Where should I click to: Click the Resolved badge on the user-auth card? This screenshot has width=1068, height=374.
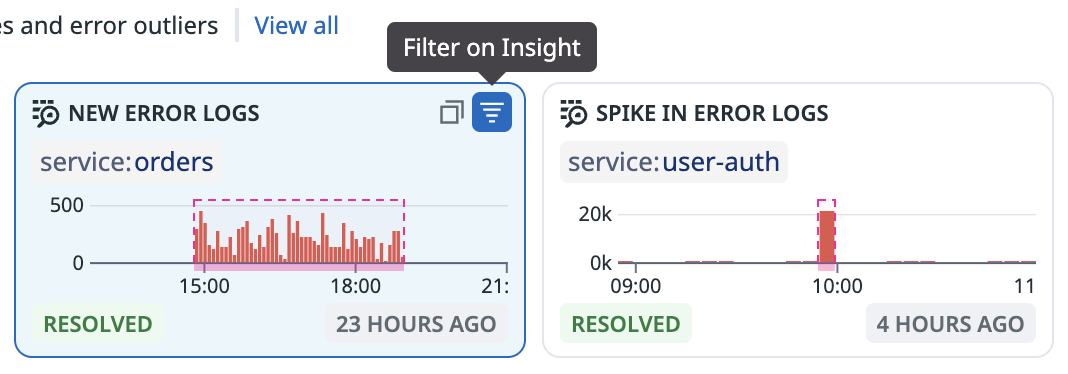coord(626,324)
